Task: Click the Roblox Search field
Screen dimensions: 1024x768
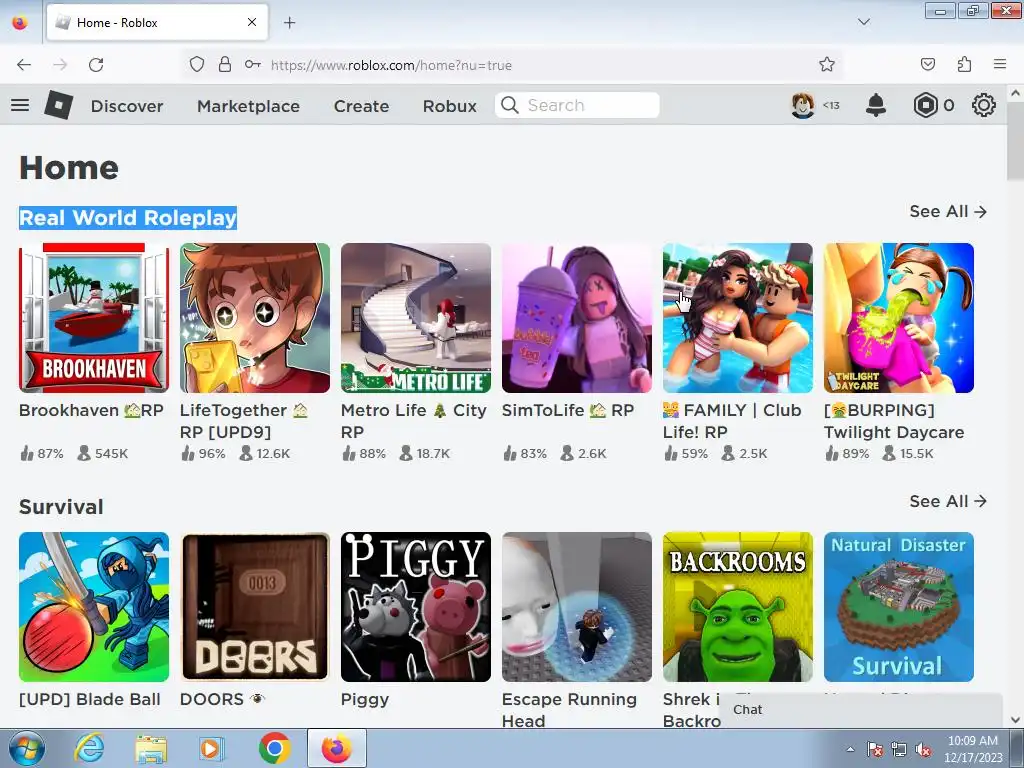Action: (577, 105)
